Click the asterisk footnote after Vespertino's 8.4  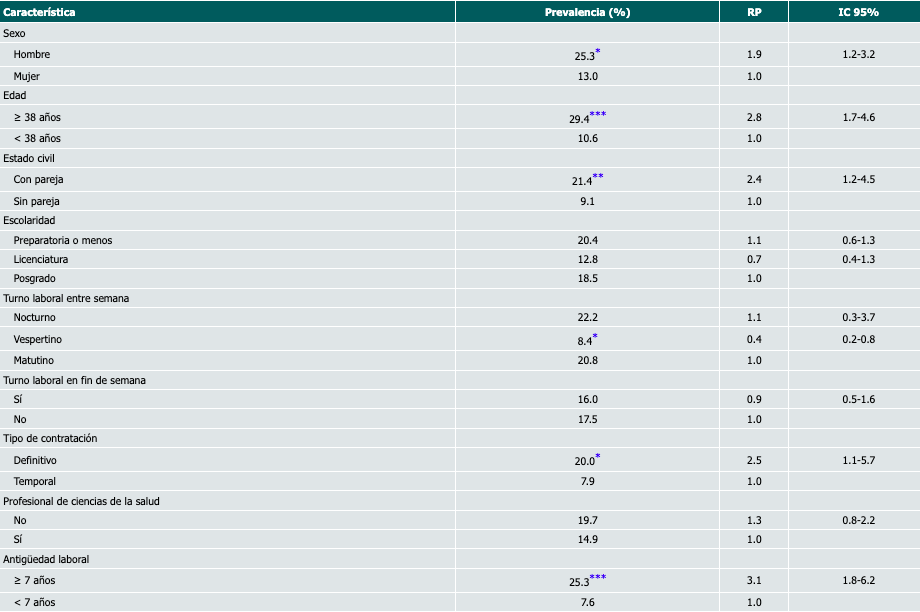point(595,337)
